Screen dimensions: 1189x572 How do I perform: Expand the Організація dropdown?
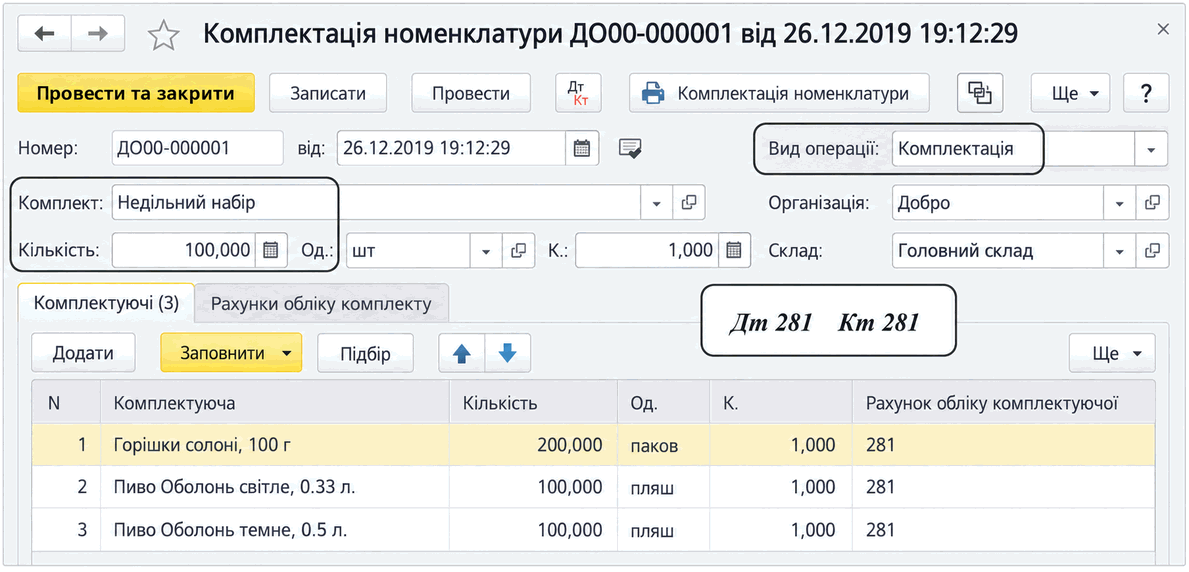(x=1120, y=203)
